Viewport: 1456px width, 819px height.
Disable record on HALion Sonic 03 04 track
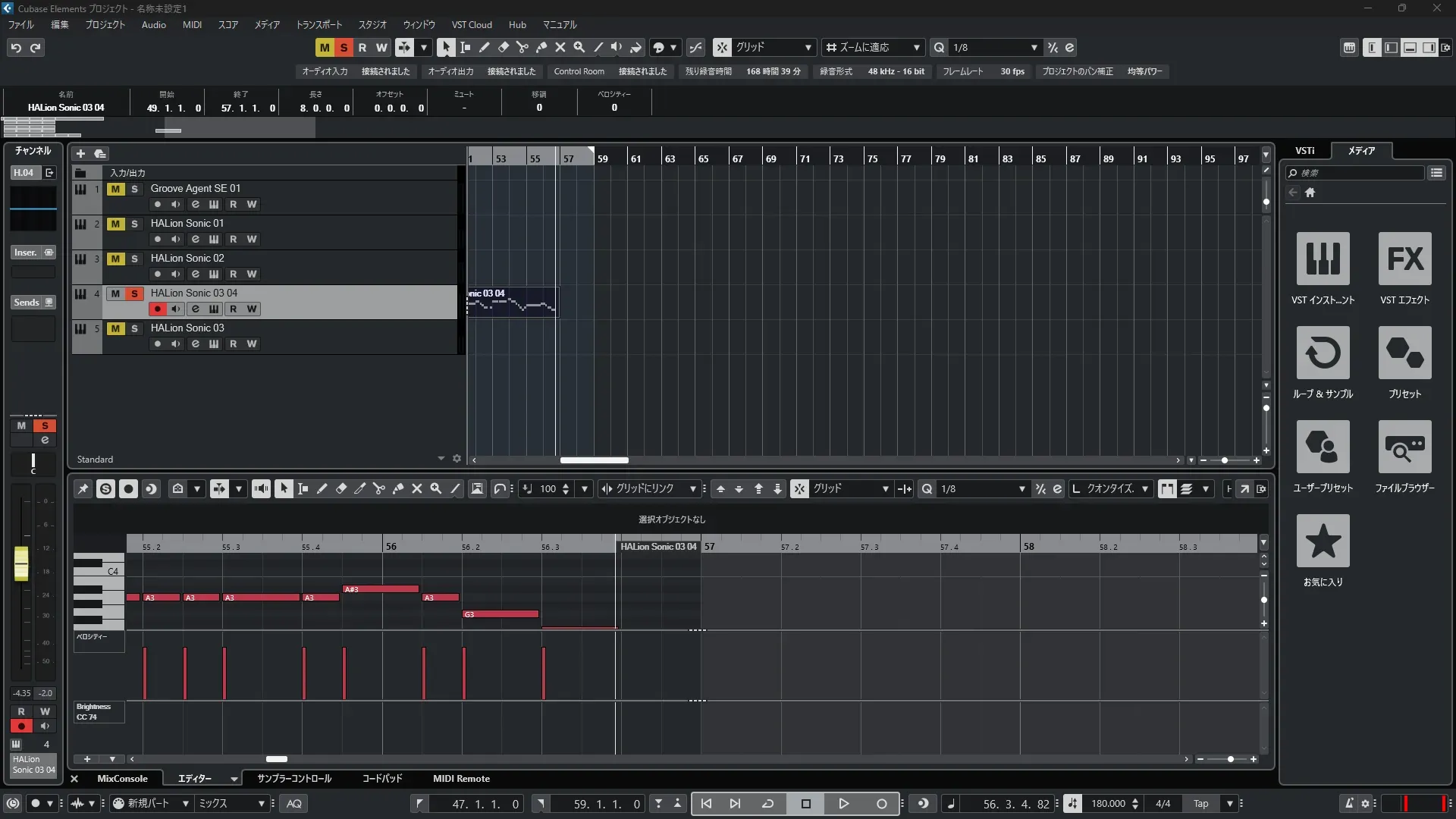[157, 309]
